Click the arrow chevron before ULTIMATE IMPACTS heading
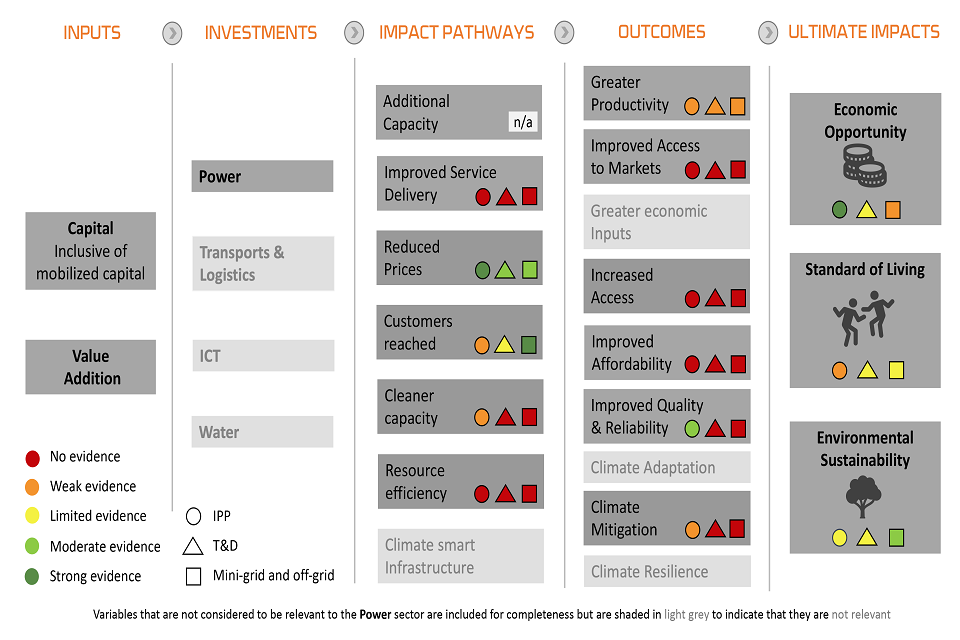 click(768, 33)
